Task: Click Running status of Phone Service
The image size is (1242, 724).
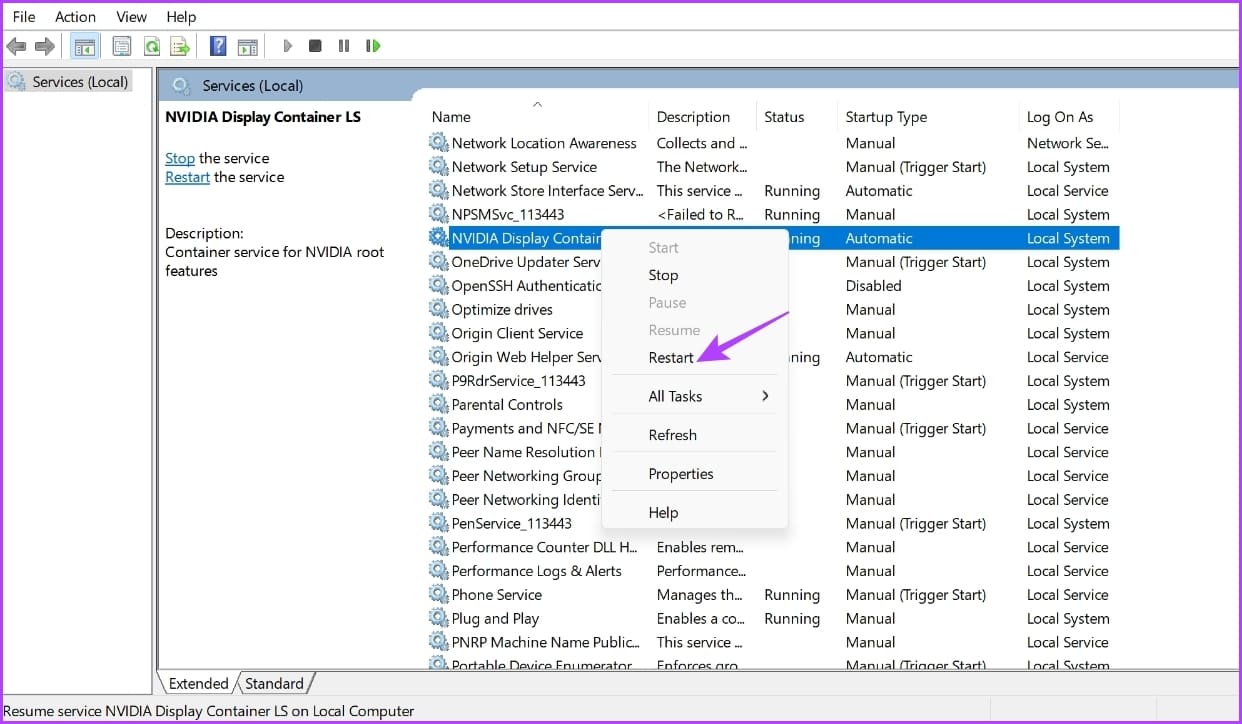Action: tap(792, 594)
